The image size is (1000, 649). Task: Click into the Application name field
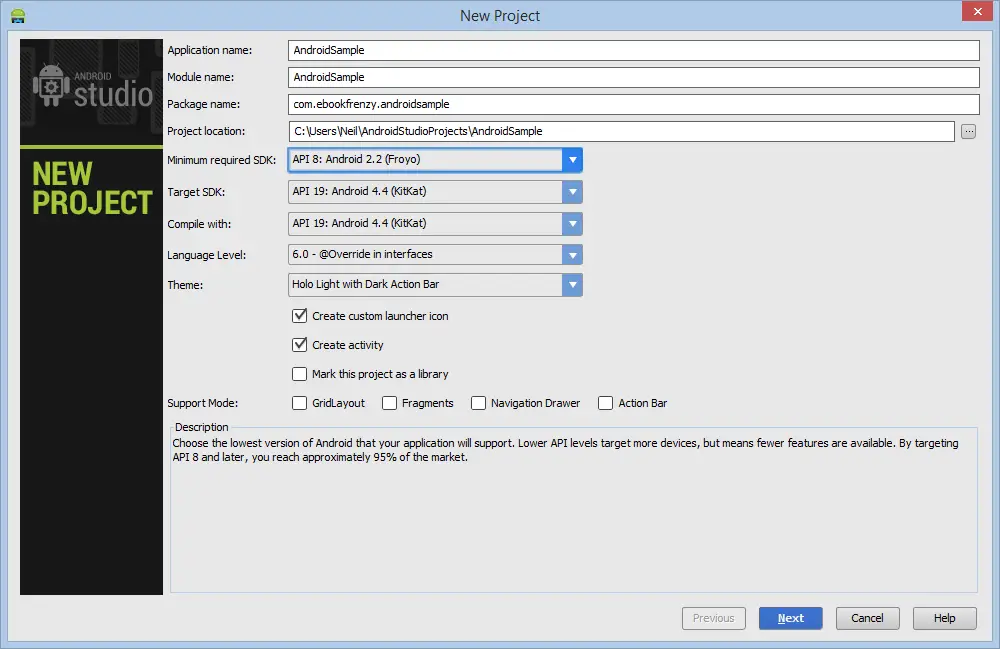pos(632,50)
